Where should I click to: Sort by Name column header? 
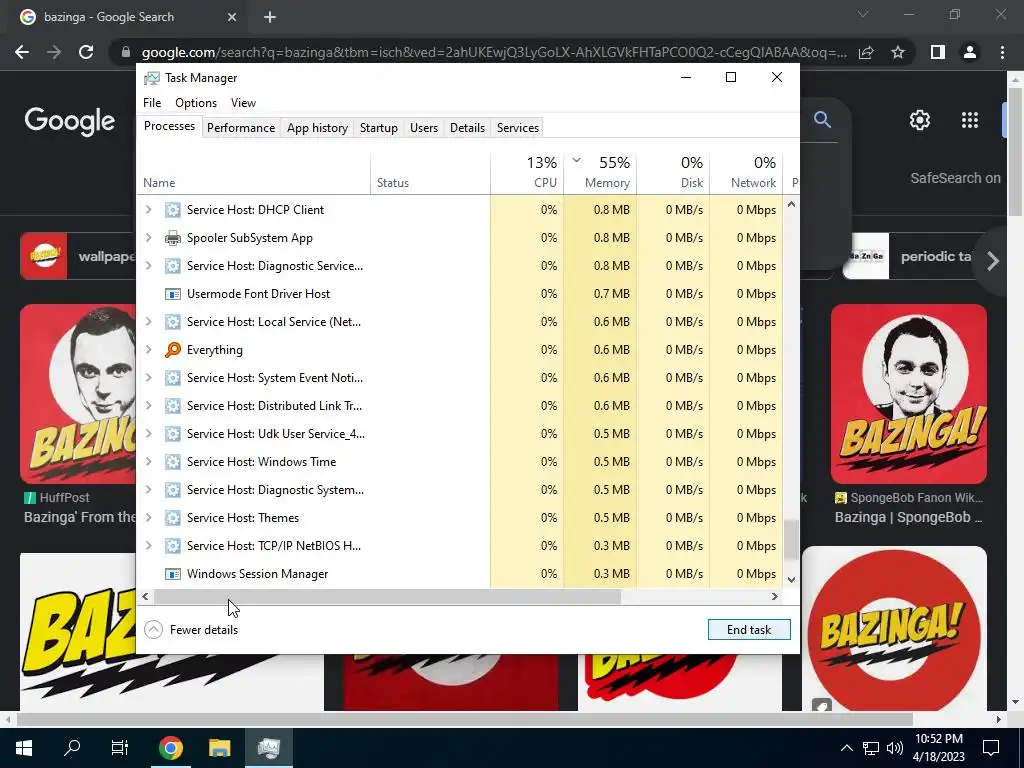click(x=253, y=173)
